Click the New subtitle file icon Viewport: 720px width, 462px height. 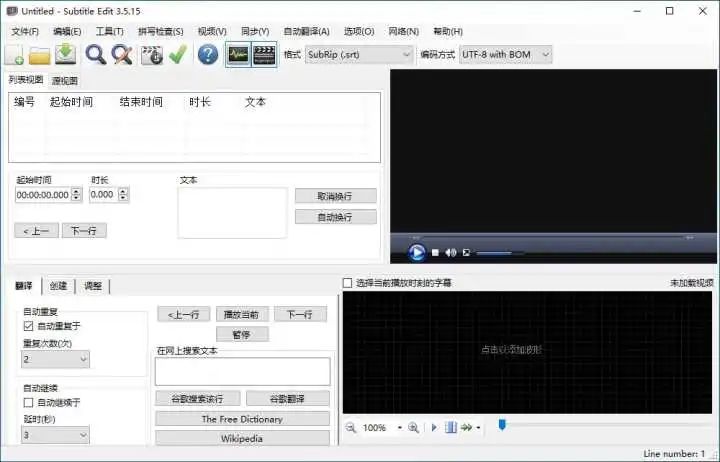tap(15, 54)
